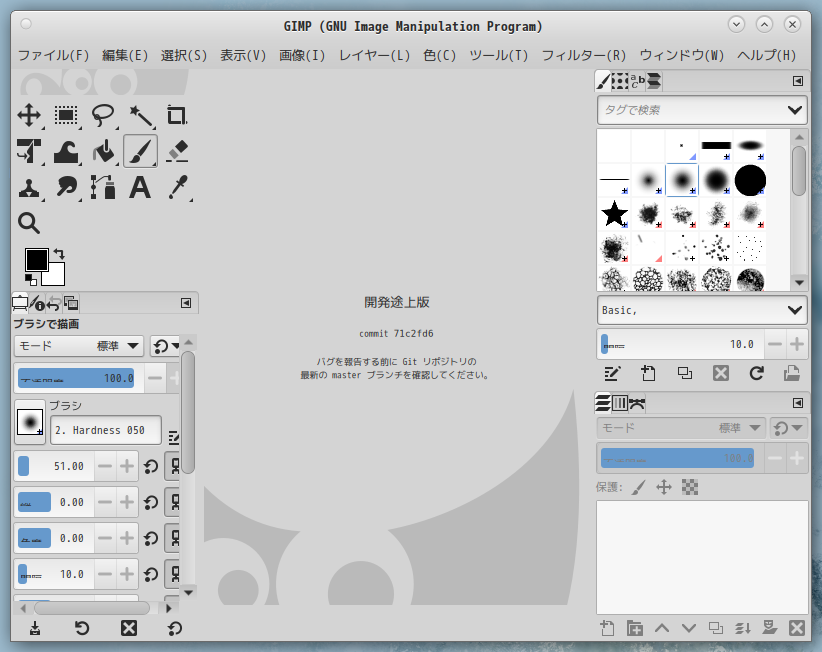This screenshot has height=652, width=822.
Task: Toggle lock pixels in the layers panel
Action: [638, 487]
